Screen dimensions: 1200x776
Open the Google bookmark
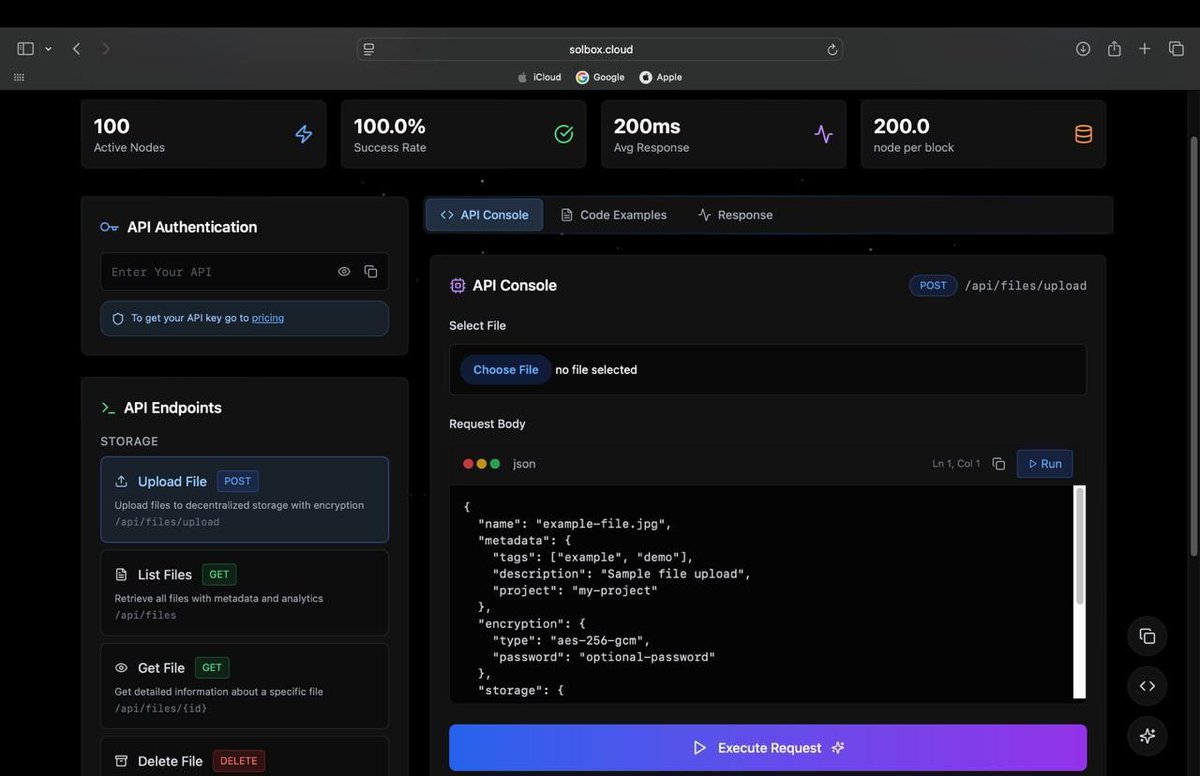point(600,77)
